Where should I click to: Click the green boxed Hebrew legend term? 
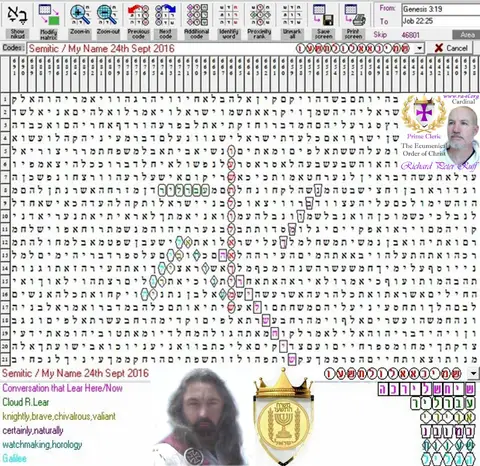443,403
